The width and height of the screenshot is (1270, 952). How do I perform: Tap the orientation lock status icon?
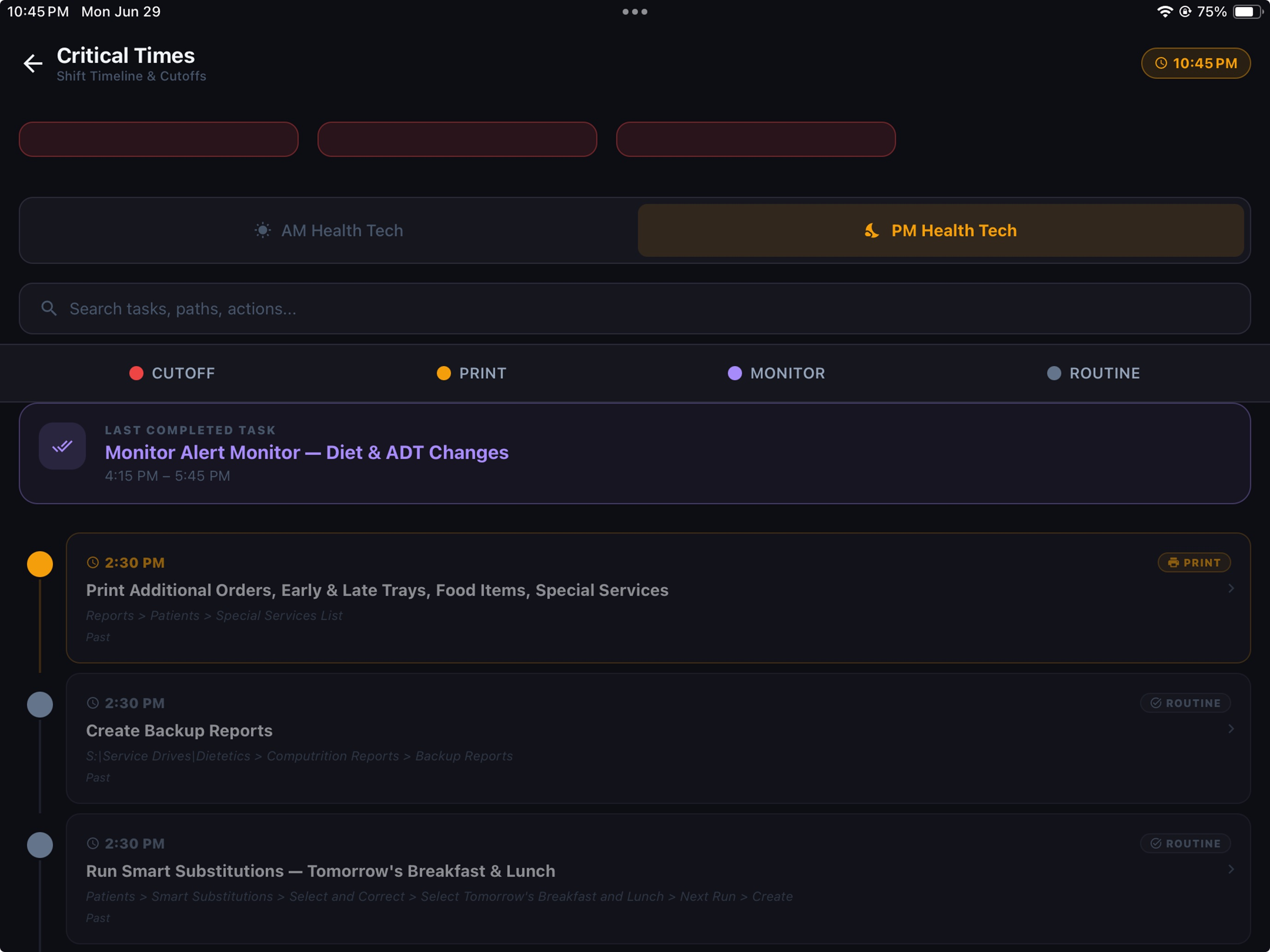[x=1185, y=12]
